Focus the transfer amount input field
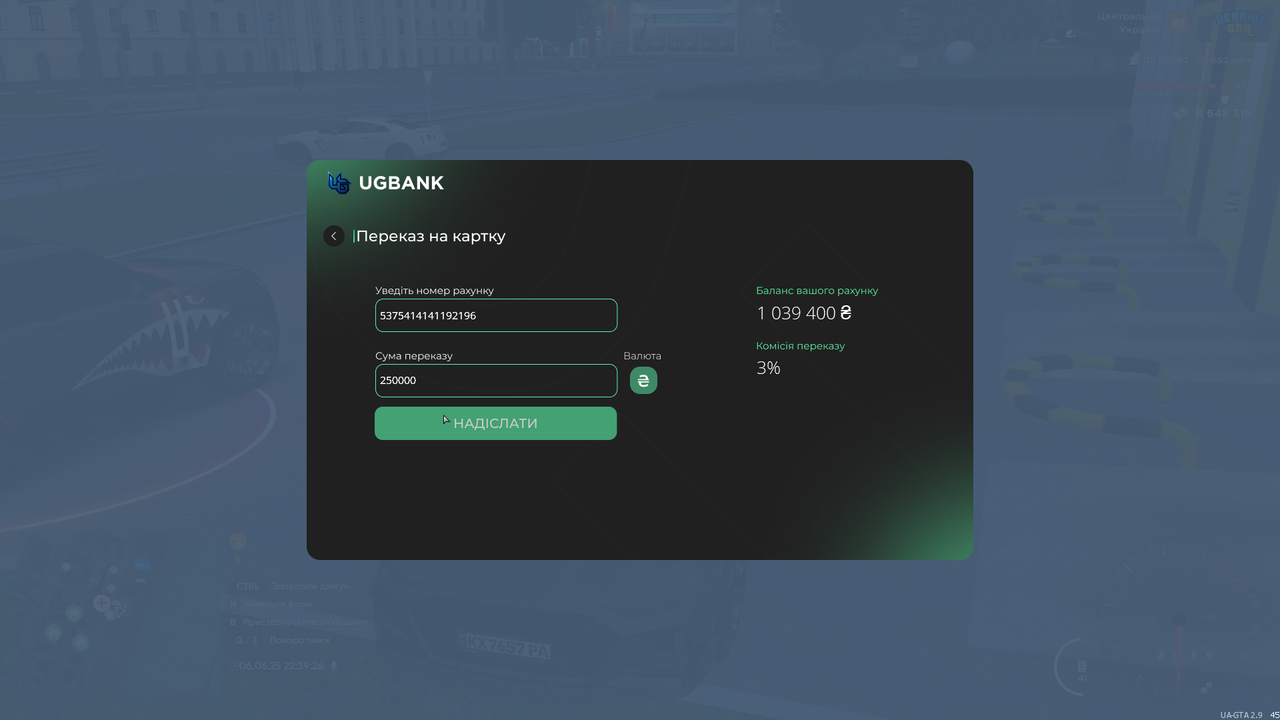Viewport: 1280px width, 720px height. click(x=496, y=380)
